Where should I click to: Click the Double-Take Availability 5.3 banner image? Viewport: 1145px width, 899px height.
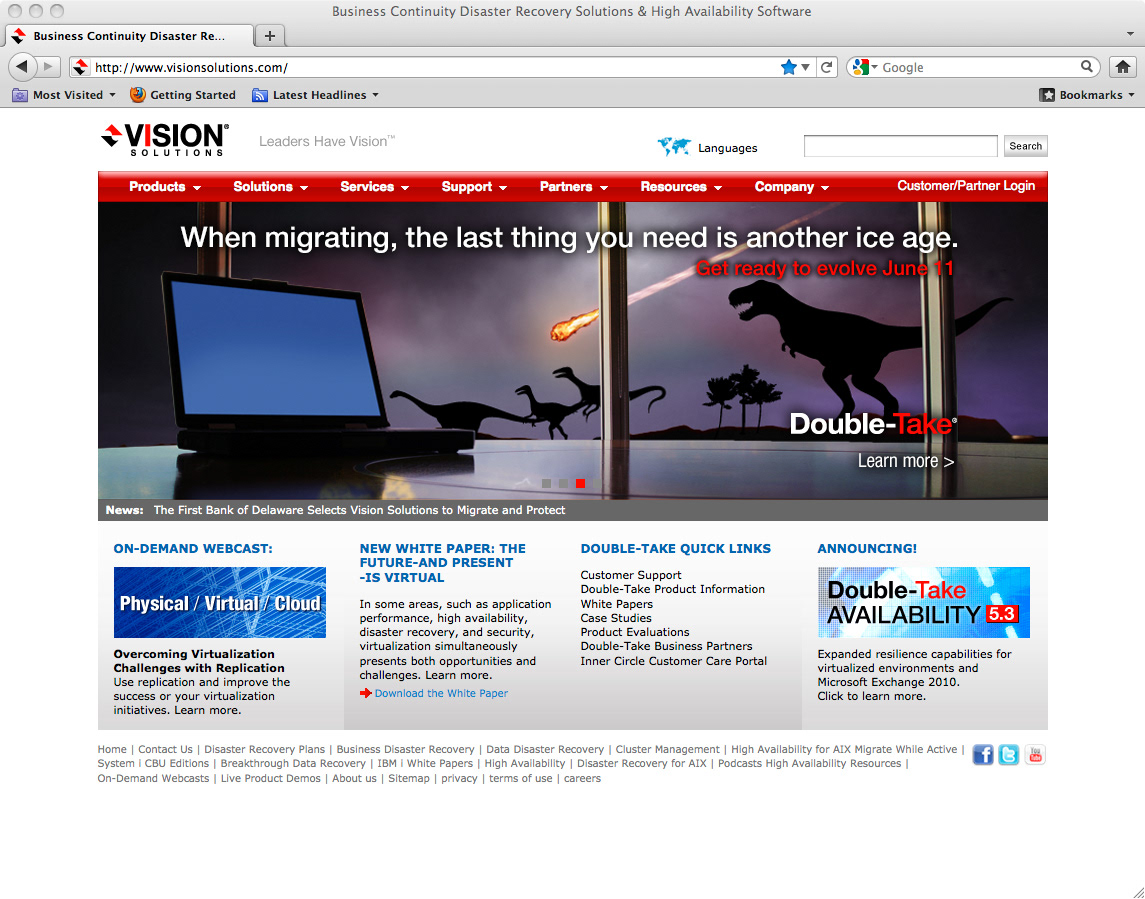click(x=924, y=602)
